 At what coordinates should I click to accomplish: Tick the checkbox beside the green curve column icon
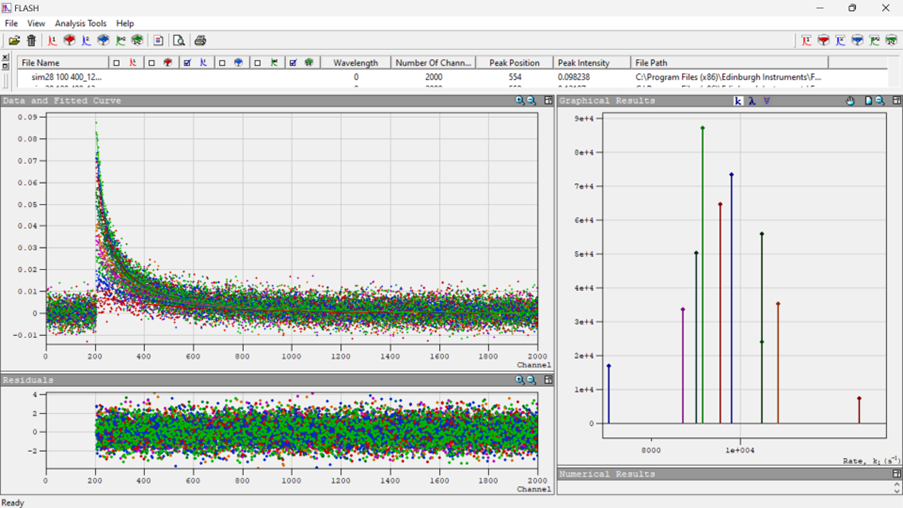click(257, 63)
